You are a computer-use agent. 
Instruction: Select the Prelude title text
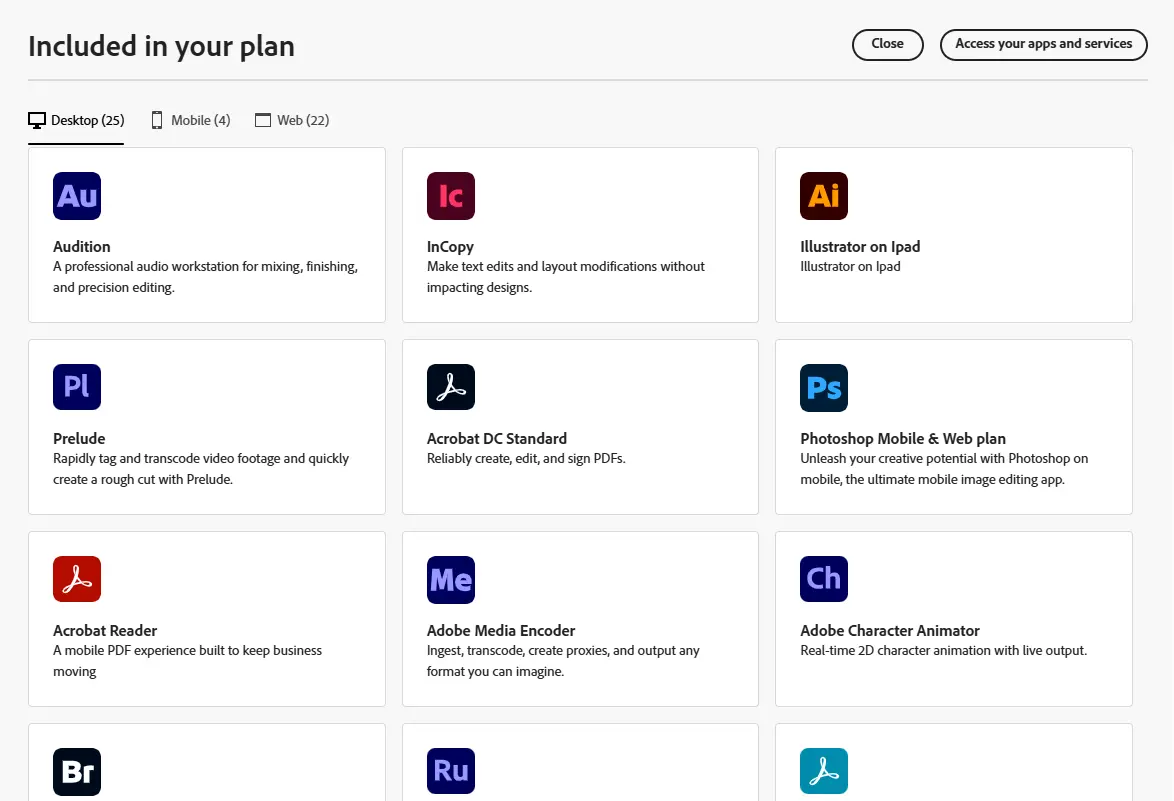pos(79,439)
